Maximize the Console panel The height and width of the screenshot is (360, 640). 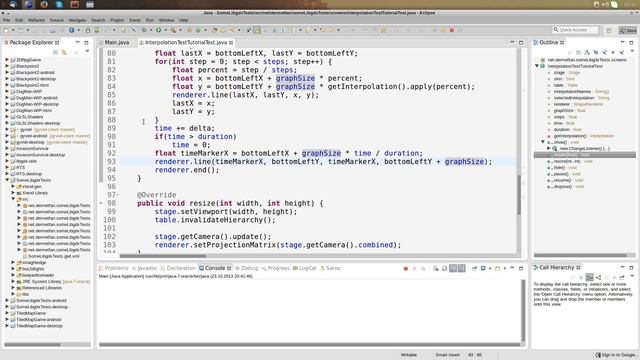point(521,268)
